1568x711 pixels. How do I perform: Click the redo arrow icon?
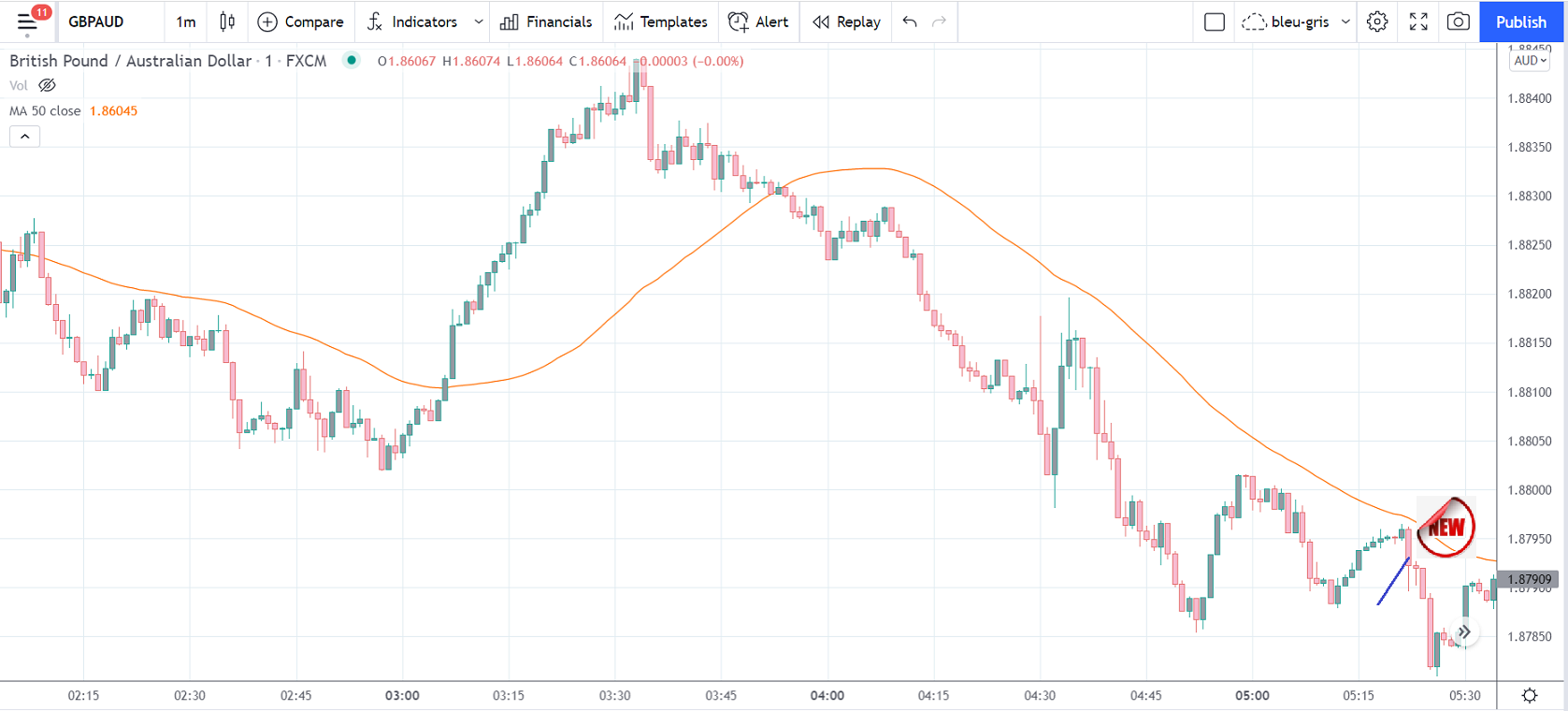tap(940, 22)
